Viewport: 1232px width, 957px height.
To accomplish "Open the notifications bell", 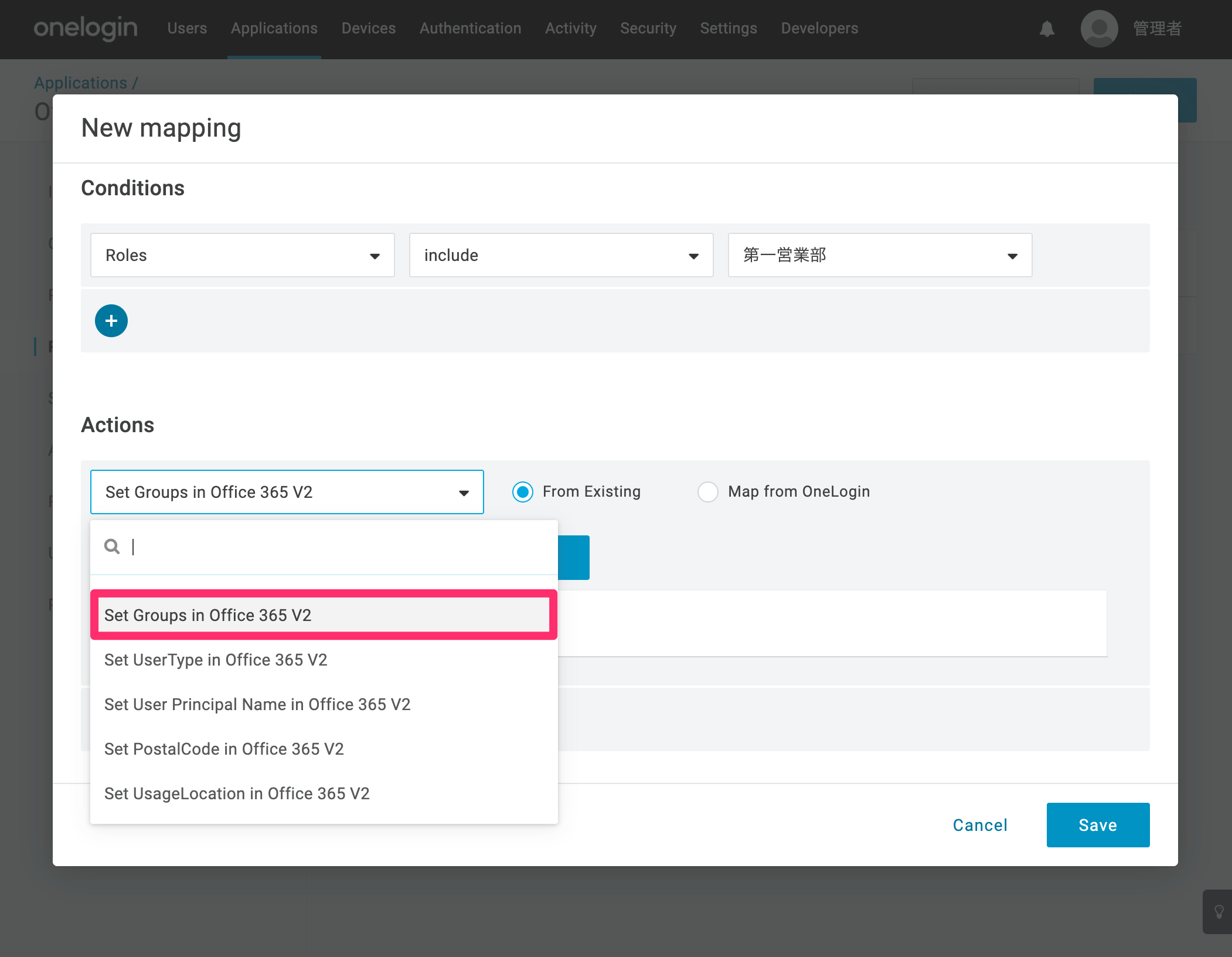I will pyautogui.click(x=1047, y=29).
